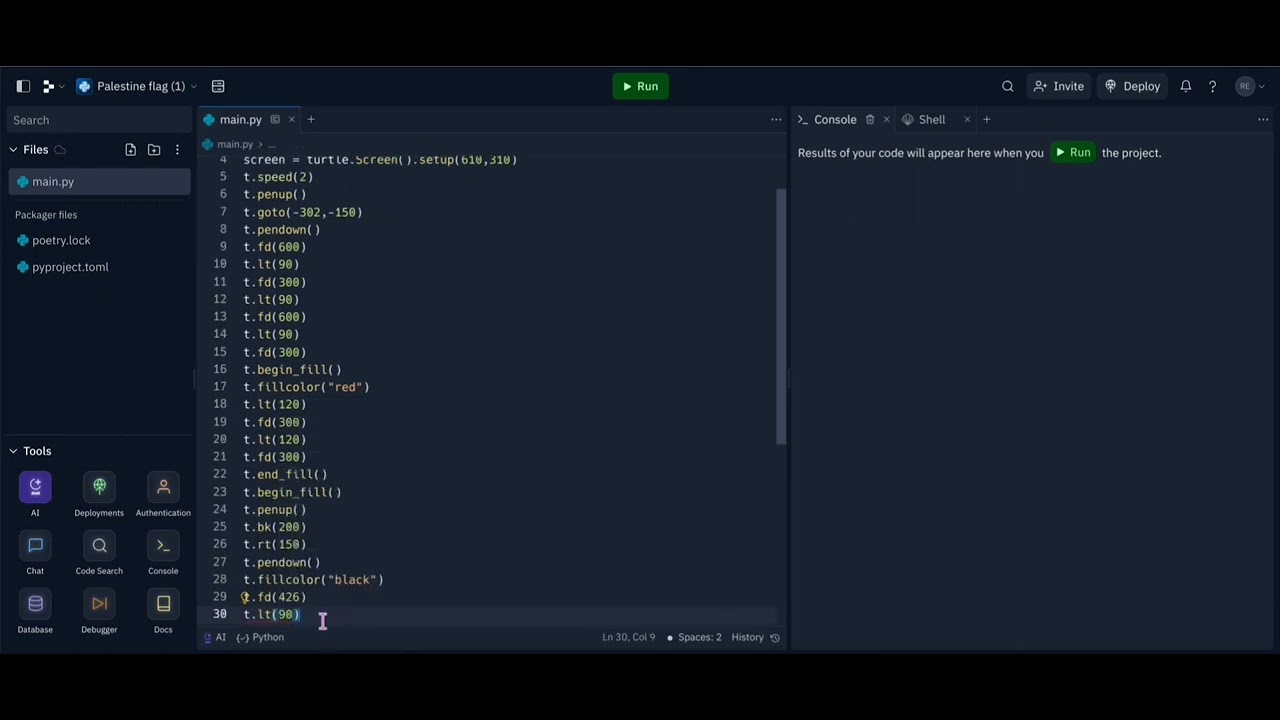Select main.py in file tree
Screen dimensions: 1280x720
(99, 182)
